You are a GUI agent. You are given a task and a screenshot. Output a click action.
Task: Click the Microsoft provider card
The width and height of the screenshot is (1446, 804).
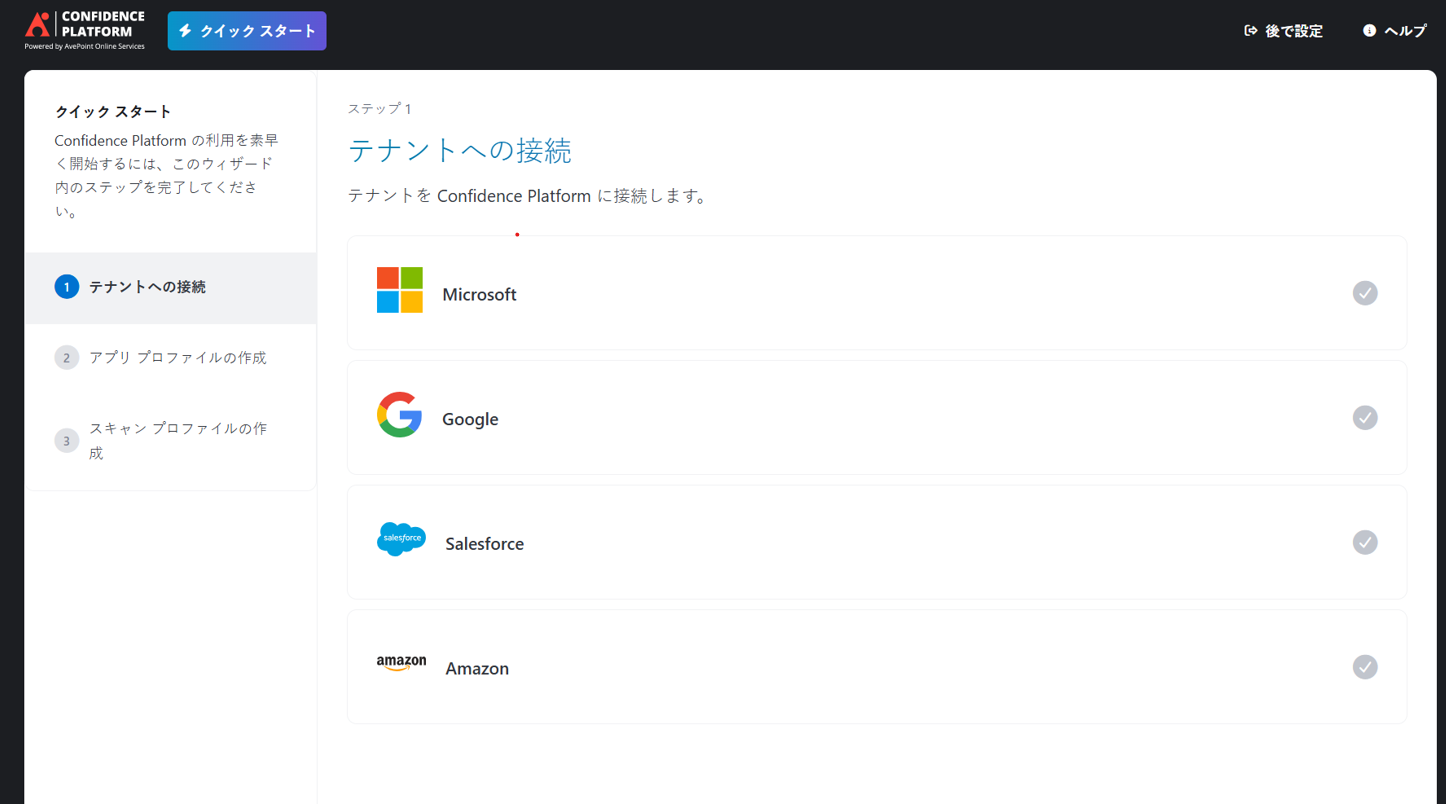(x=877, y=292)
